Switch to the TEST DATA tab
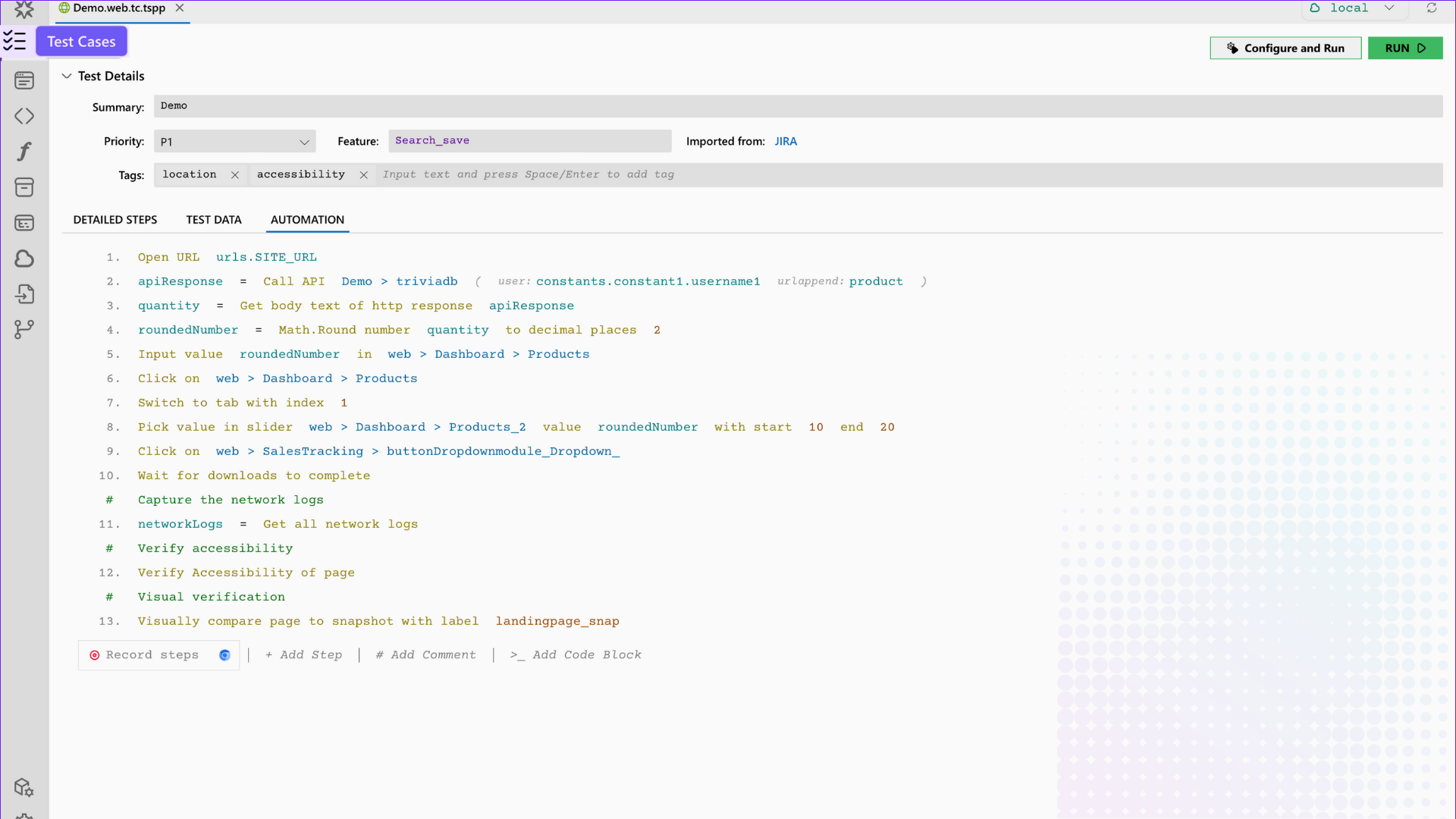 point(214,220)
